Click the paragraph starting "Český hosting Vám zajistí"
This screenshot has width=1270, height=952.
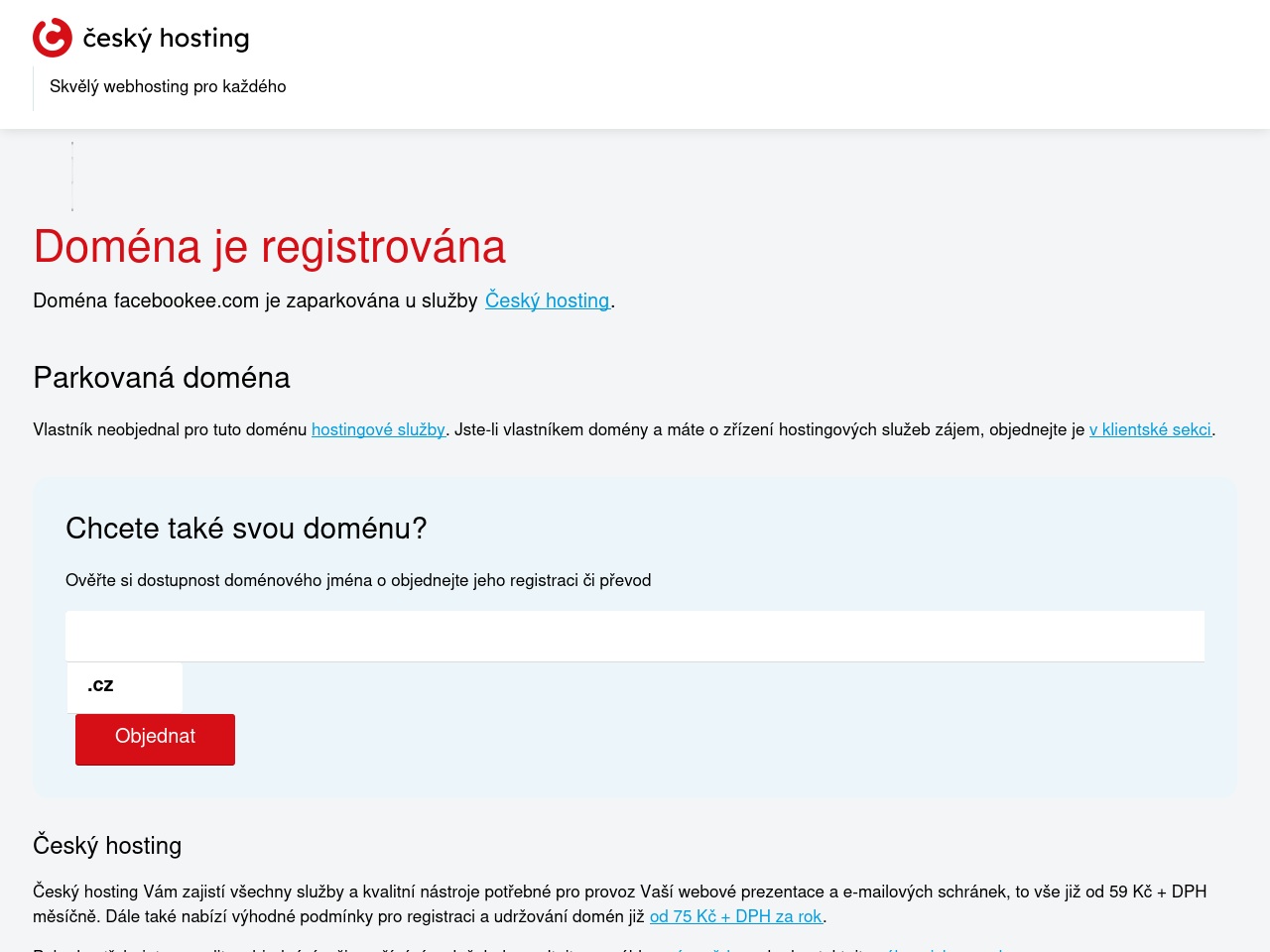coord(620,903)
